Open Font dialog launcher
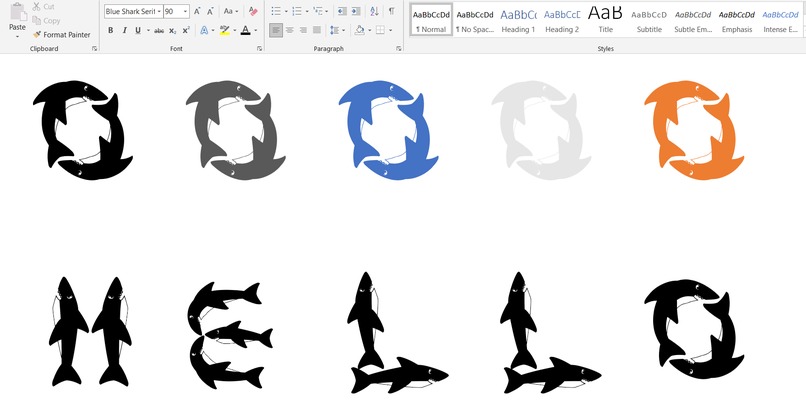This screenshot has height=404, width=806. (260, 49)
